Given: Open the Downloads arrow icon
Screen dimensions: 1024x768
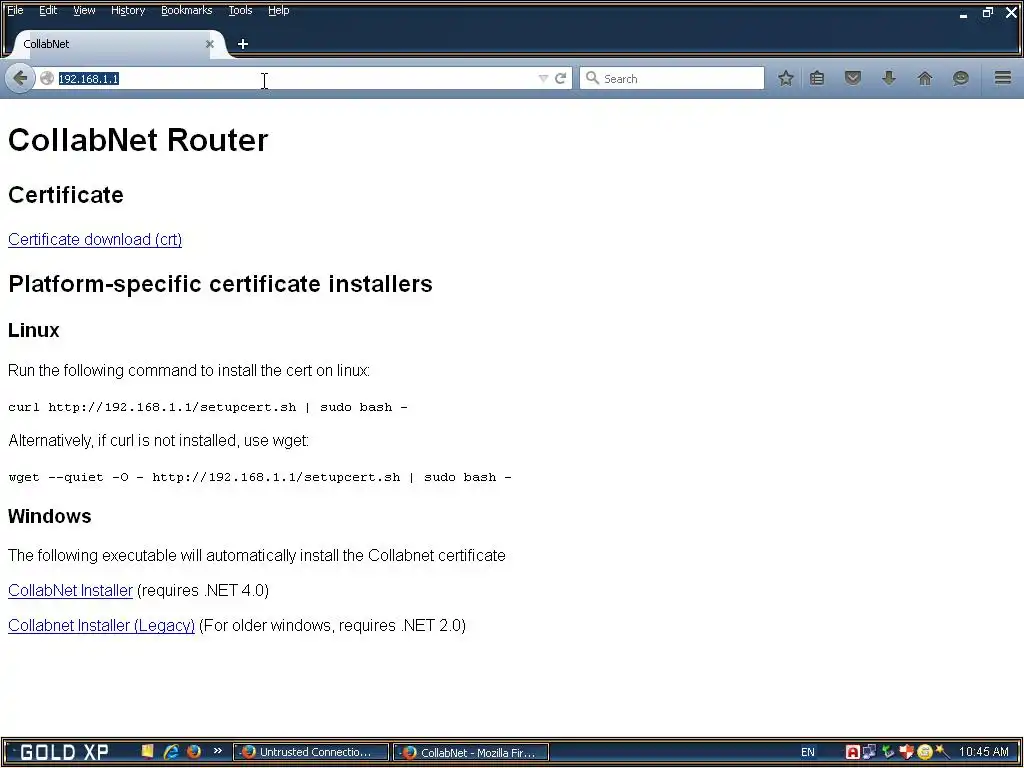Looking at the screenshot, I should point(889,78).
